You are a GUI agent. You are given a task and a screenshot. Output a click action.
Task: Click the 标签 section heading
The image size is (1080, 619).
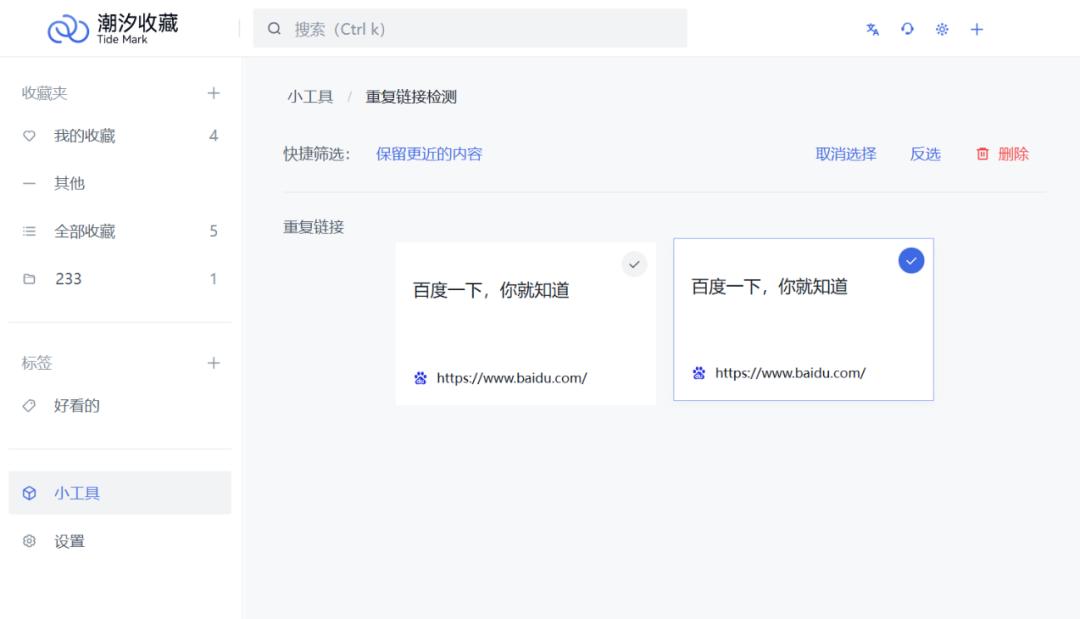tap(37, 363)
